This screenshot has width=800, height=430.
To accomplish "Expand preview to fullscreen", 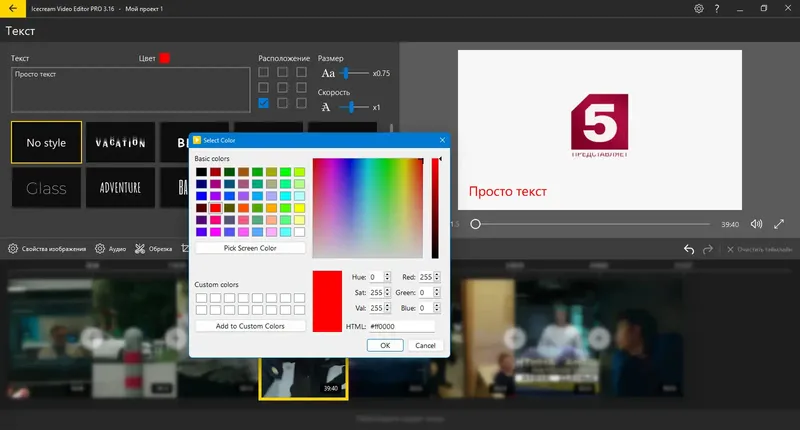I will pos(779,224).
